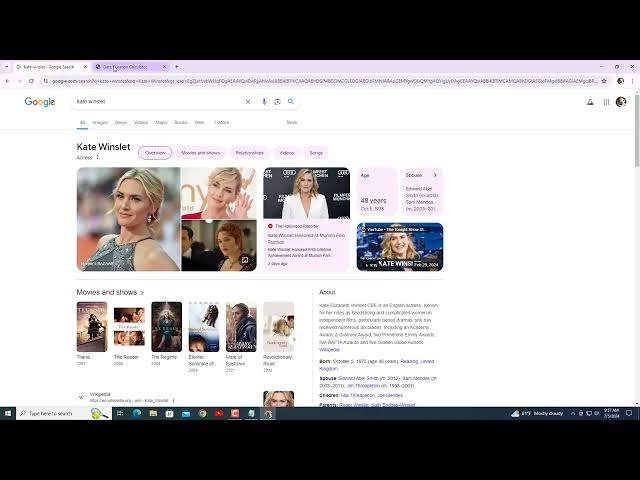
Task: Reload the page in browser toolbar
Action: 31,81
